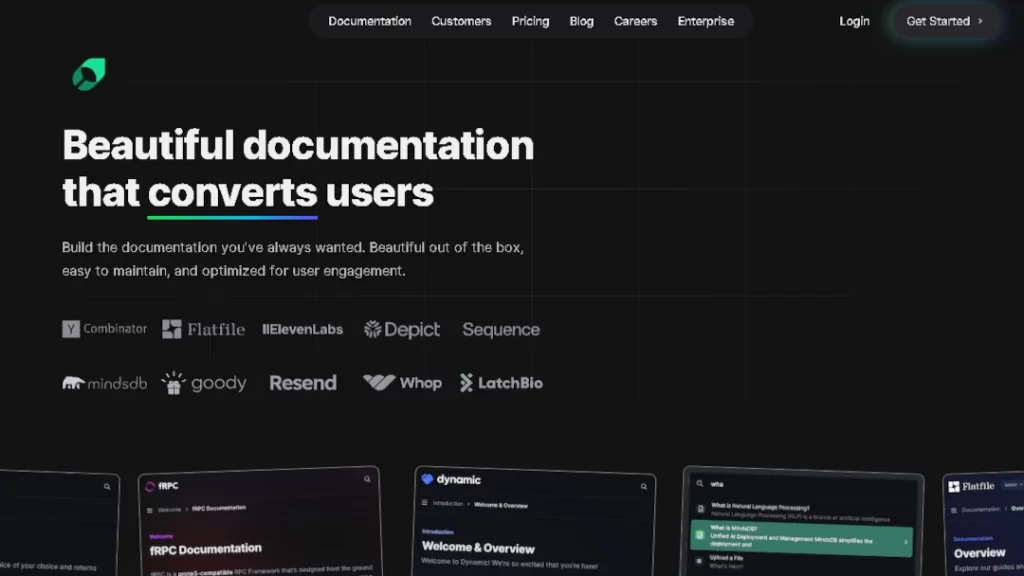Click the hamburger menu icon in fRPC card
This screenshot has width=1024, height=576.
[150, 510]
